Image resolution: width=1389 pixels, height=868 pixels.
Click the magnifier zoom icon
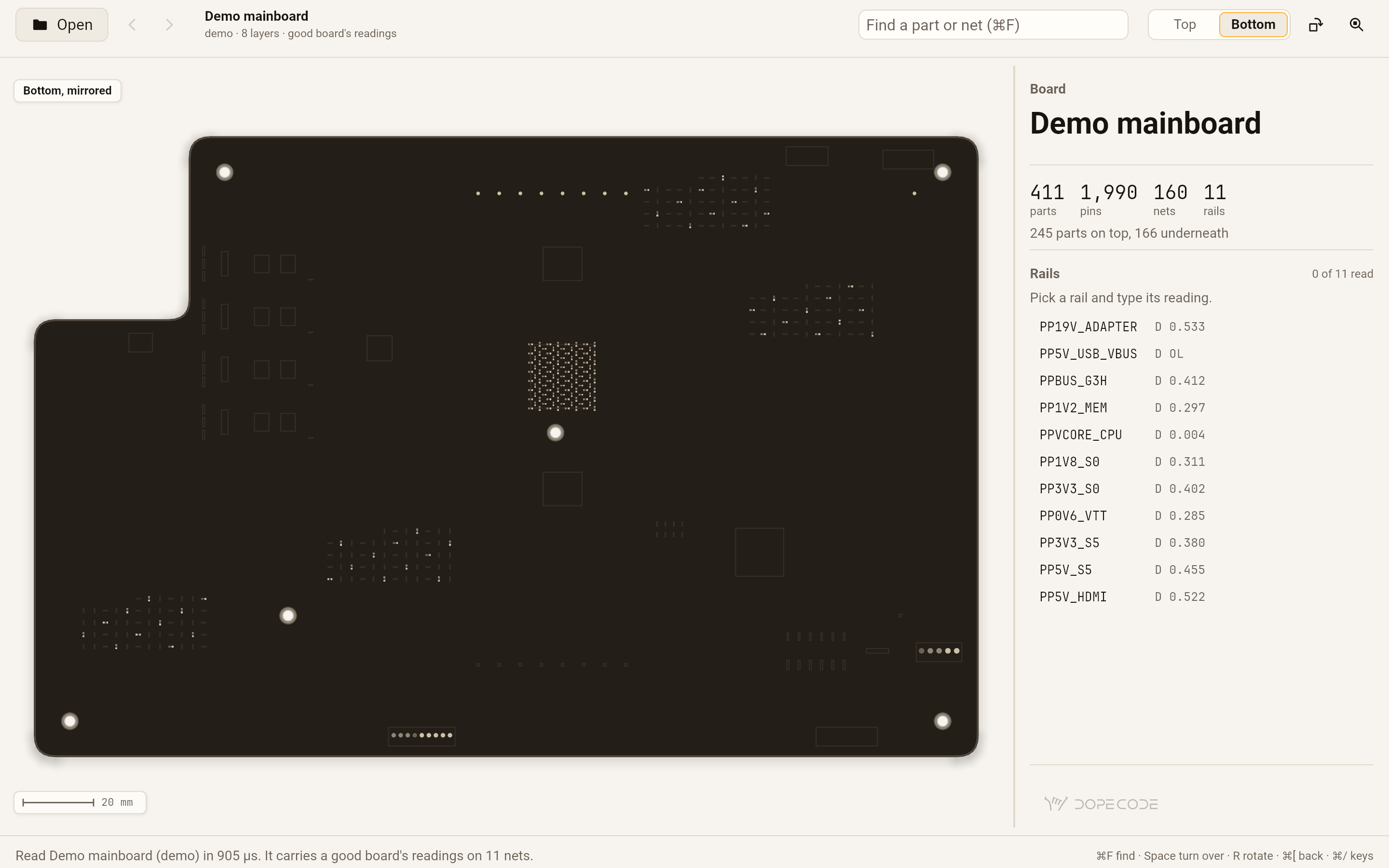coord(1356,25)
